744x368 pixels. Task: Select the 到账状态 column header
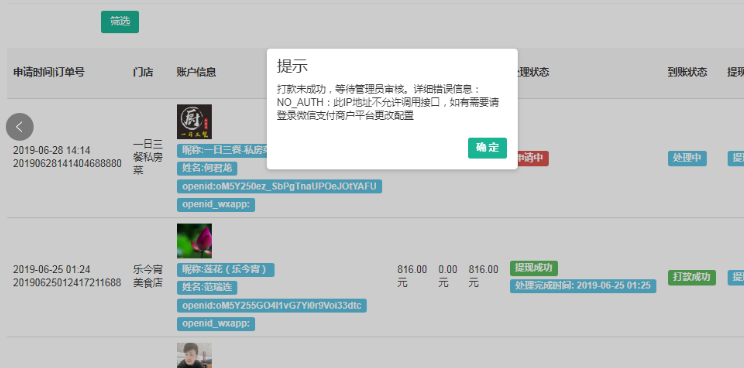688,73
